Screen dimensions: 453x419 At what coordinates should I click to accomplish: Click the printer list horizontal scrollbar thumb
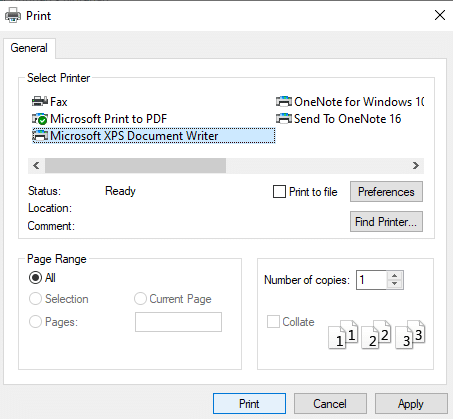click(x=135, y=165)
